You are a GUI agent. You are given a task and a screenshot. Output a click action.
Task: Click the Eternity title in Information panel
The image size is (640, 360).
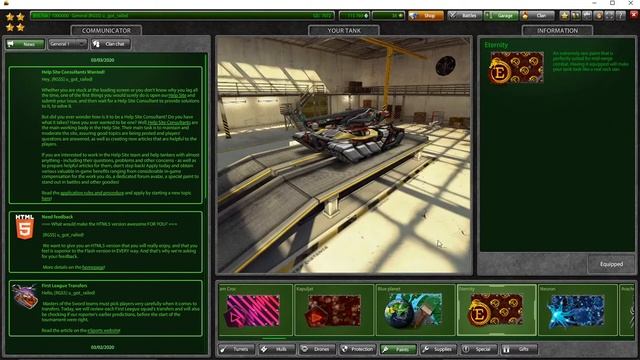click(496, 45)
